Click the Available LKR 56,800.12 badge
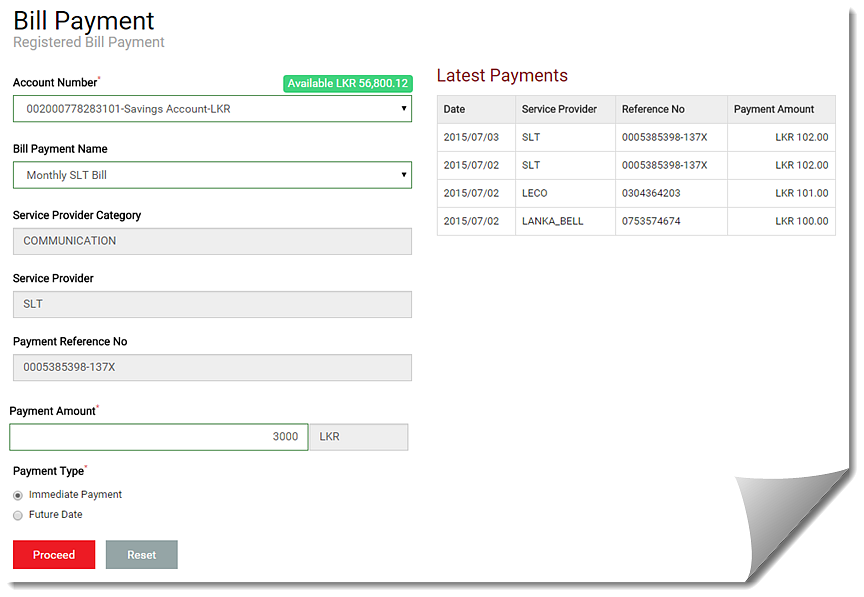The height and width of the screenshot is (597, 864). point(348,83)
